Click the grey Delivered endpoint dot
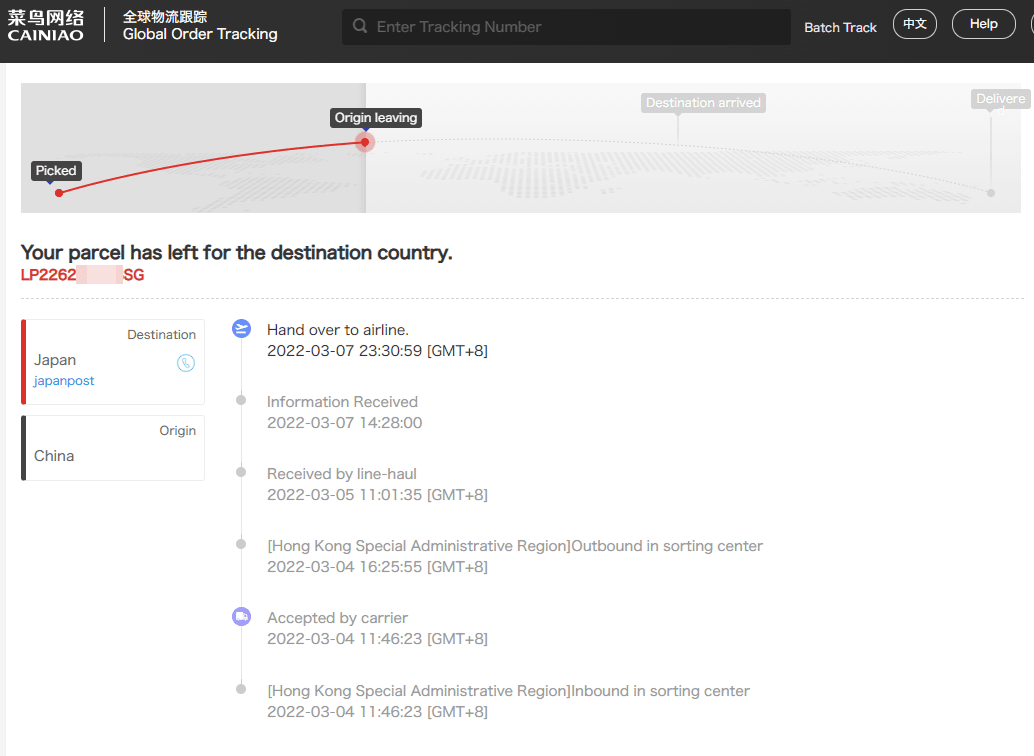Screen dimensions: 1034x756 990,192
